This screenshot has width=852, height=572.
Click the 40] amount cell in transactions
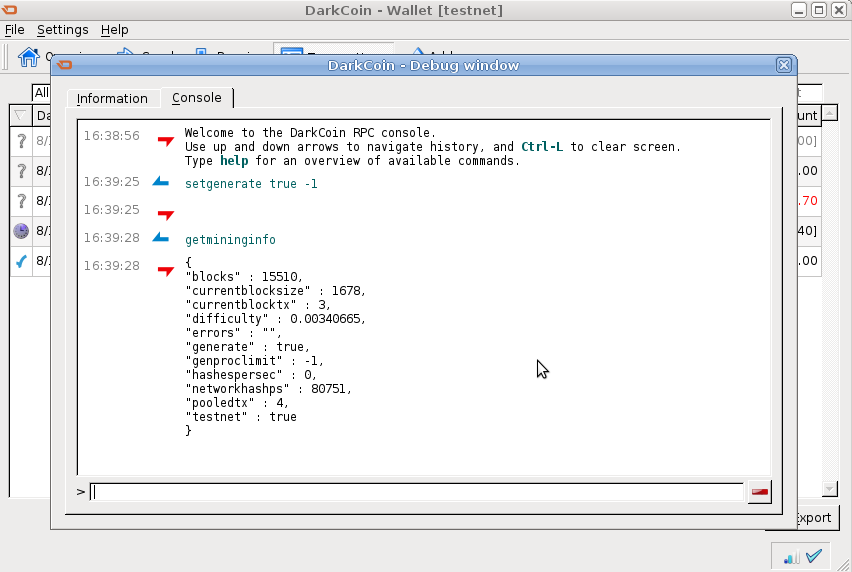(x=807, y=231)
